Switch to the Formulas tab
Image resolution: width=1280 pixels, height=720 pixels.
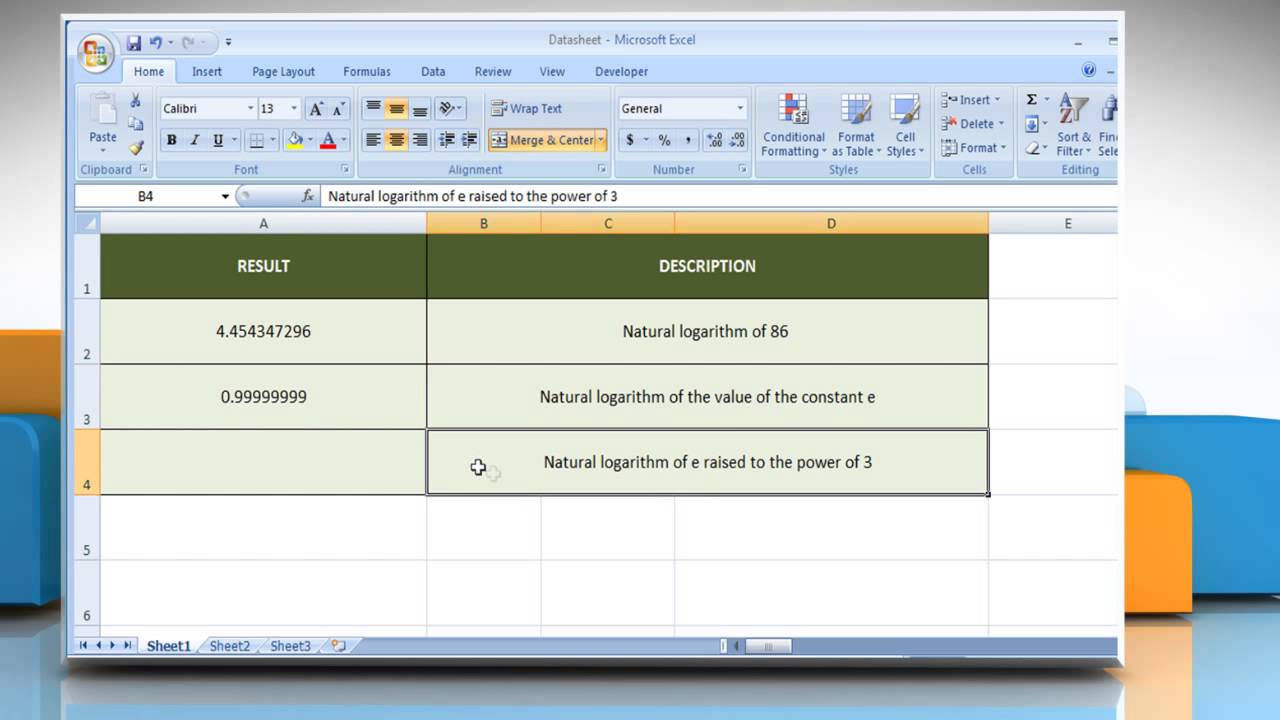coord(367,71)
